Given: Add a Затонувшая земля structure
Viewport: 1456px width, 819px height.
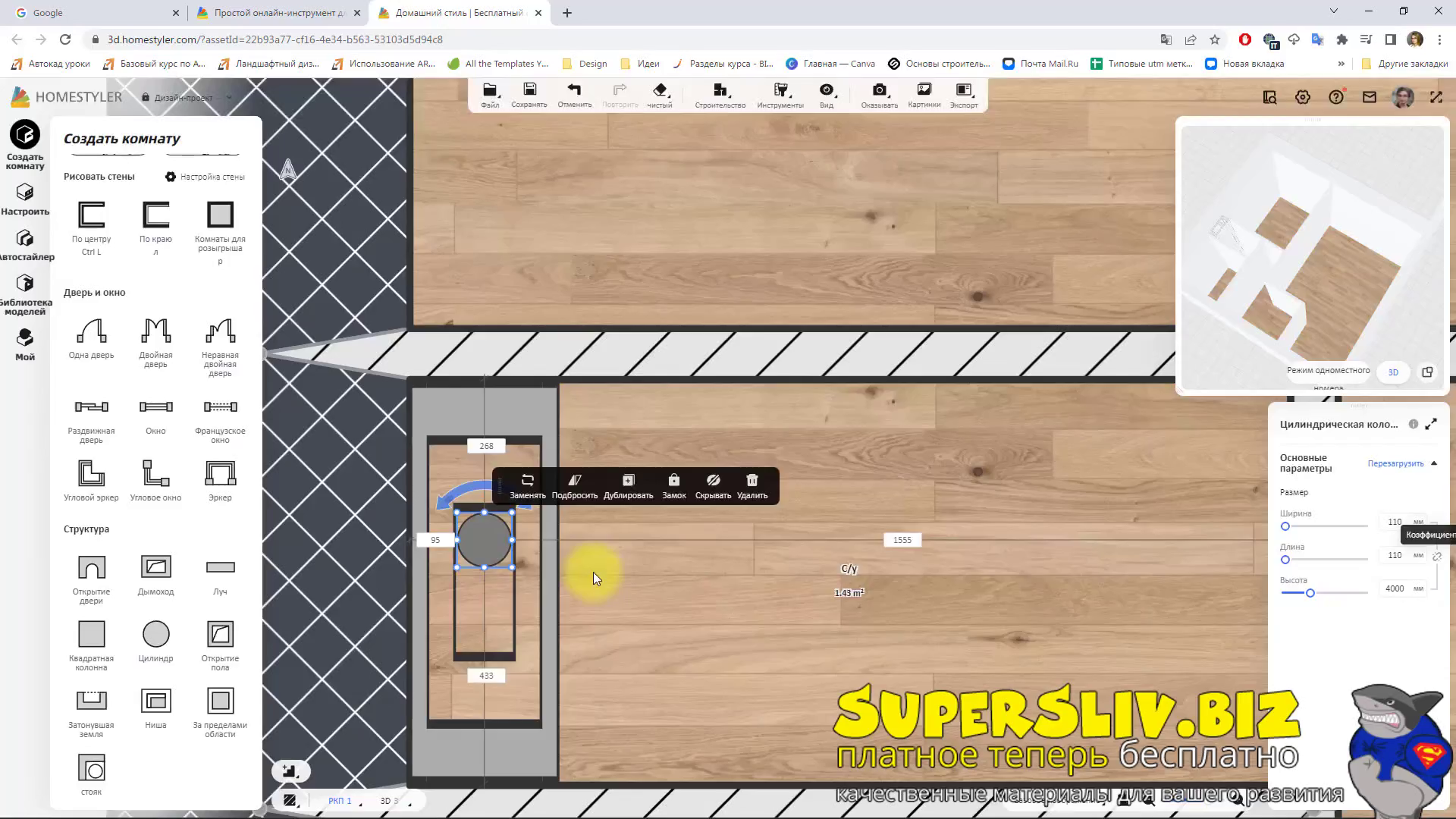Looking at the screenshot, I should point(91,713).
